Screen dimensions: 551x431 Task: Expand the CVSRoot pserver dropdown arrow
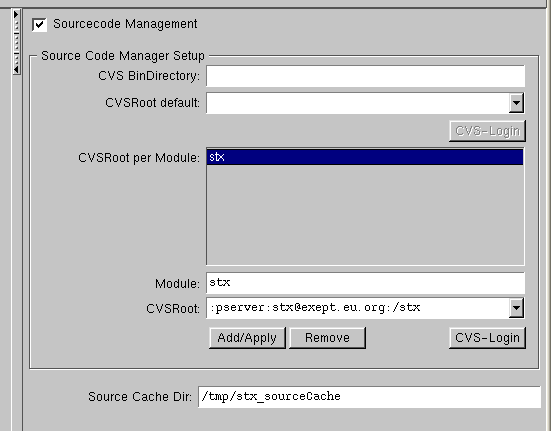click(516, 308)
